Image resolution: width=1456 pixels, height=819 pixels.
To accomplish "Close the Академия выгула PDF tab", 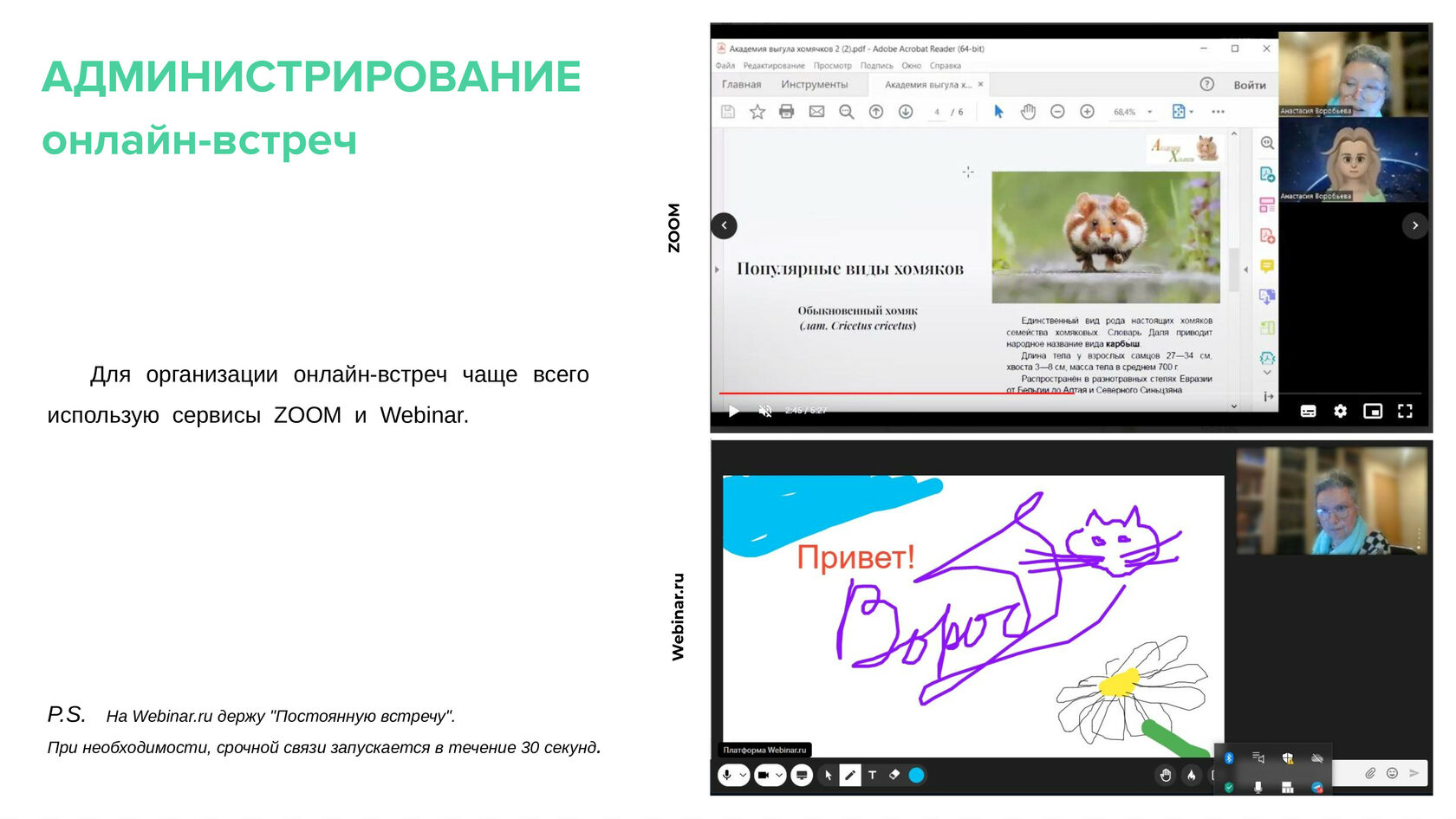I will 981,84.
